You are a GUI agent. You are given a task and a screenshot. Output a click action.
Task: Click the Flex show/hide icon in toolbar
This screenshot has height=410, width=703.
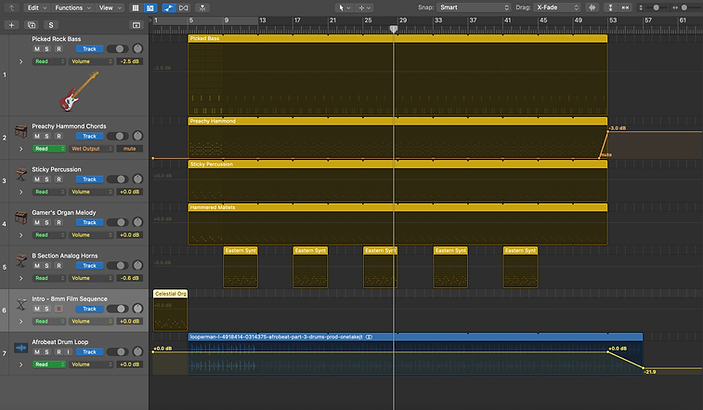[183, 8]
